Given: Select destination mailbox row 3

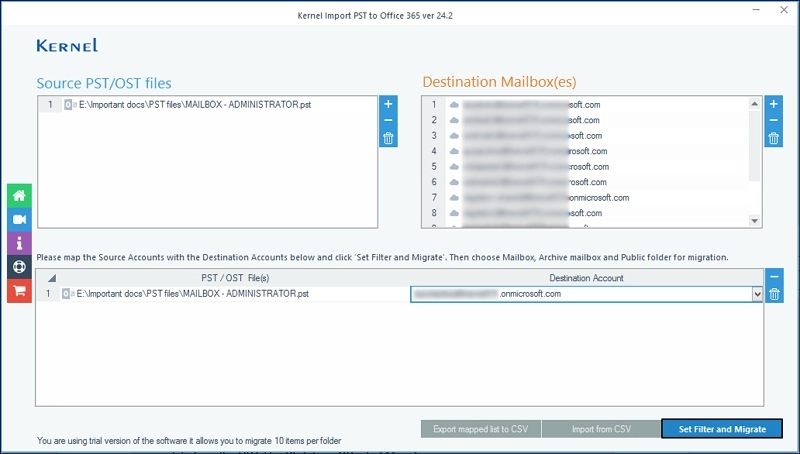Looking at the screenshot, I should click(585, 136).
